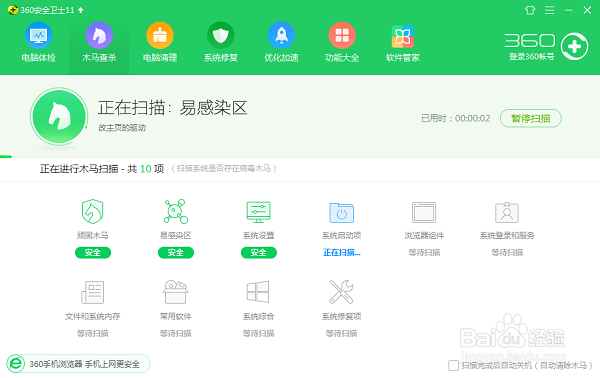
Task: Open the 电脑清理 cleanup icon
Action: (160, 36)
